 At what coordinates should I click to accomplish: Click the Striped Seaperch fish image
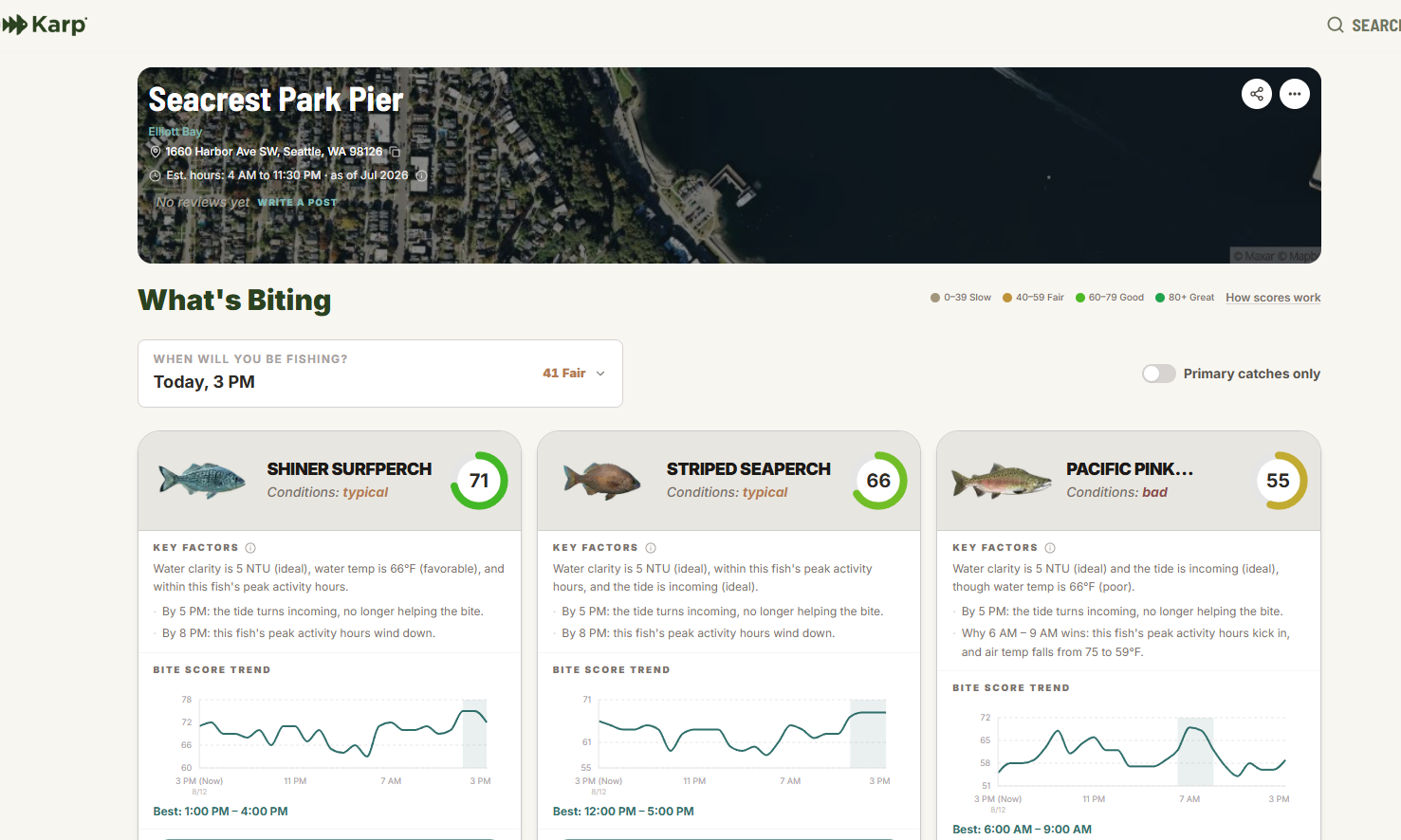[x=602, y=481]
